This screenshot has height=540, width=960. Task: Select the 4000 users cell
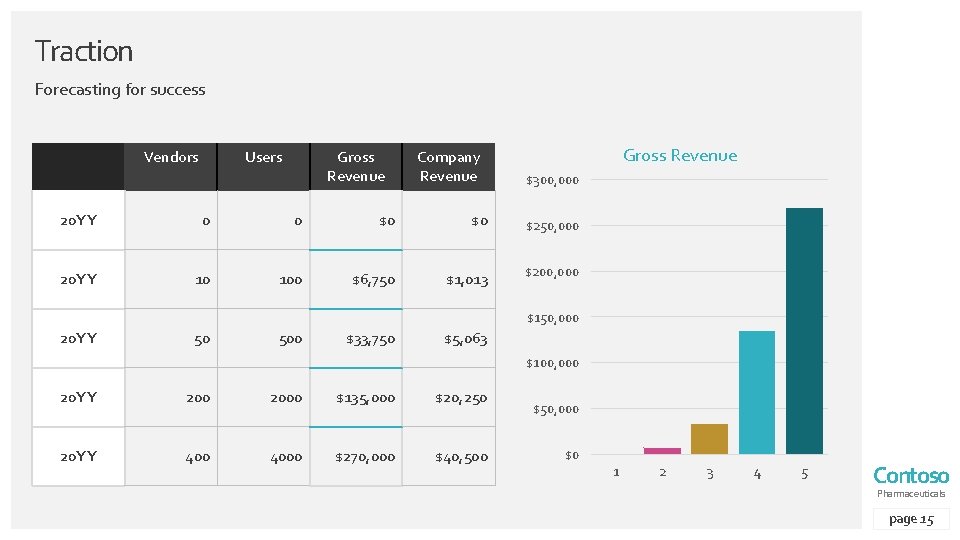(x=285, y=457)
